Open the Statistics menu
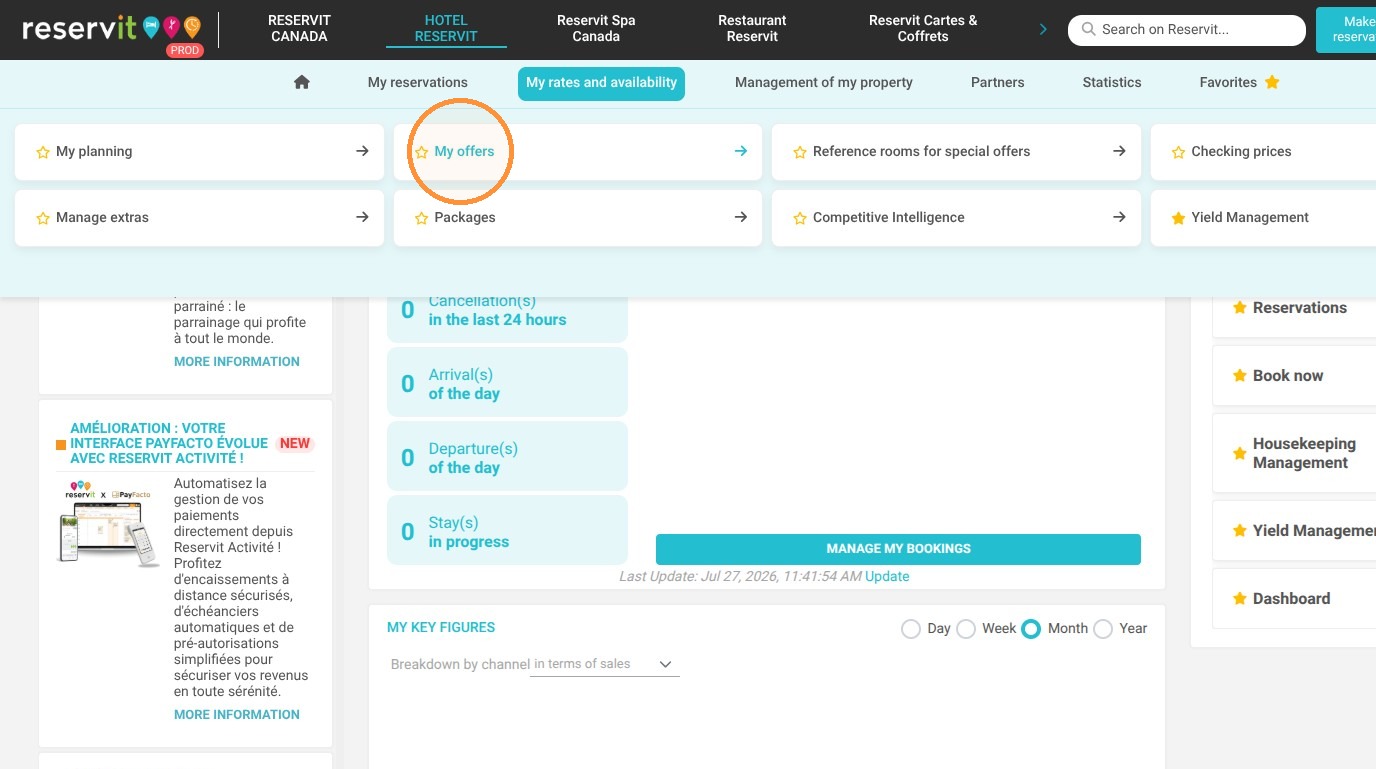Screen dimensions: 1376x769 point(1112,82)
